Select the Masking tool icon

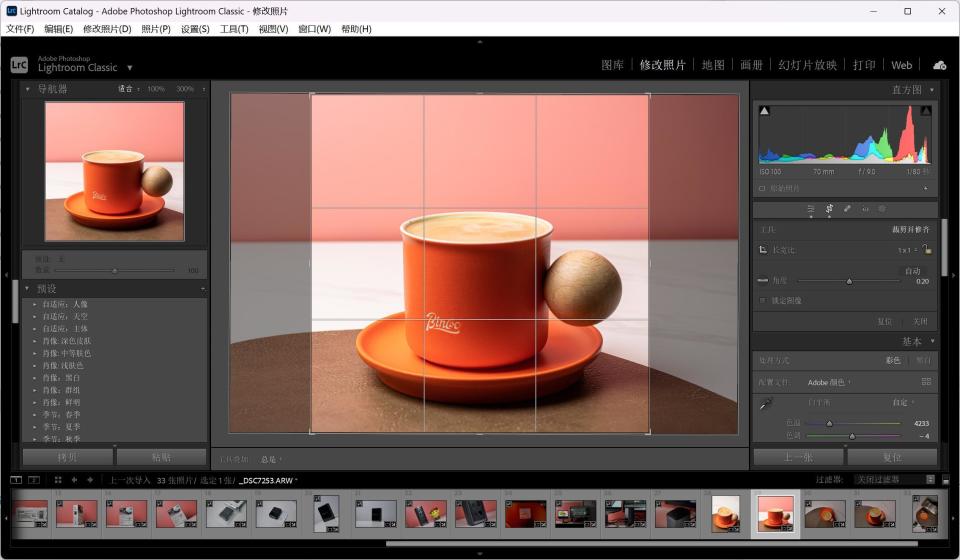tap(882, 209)
